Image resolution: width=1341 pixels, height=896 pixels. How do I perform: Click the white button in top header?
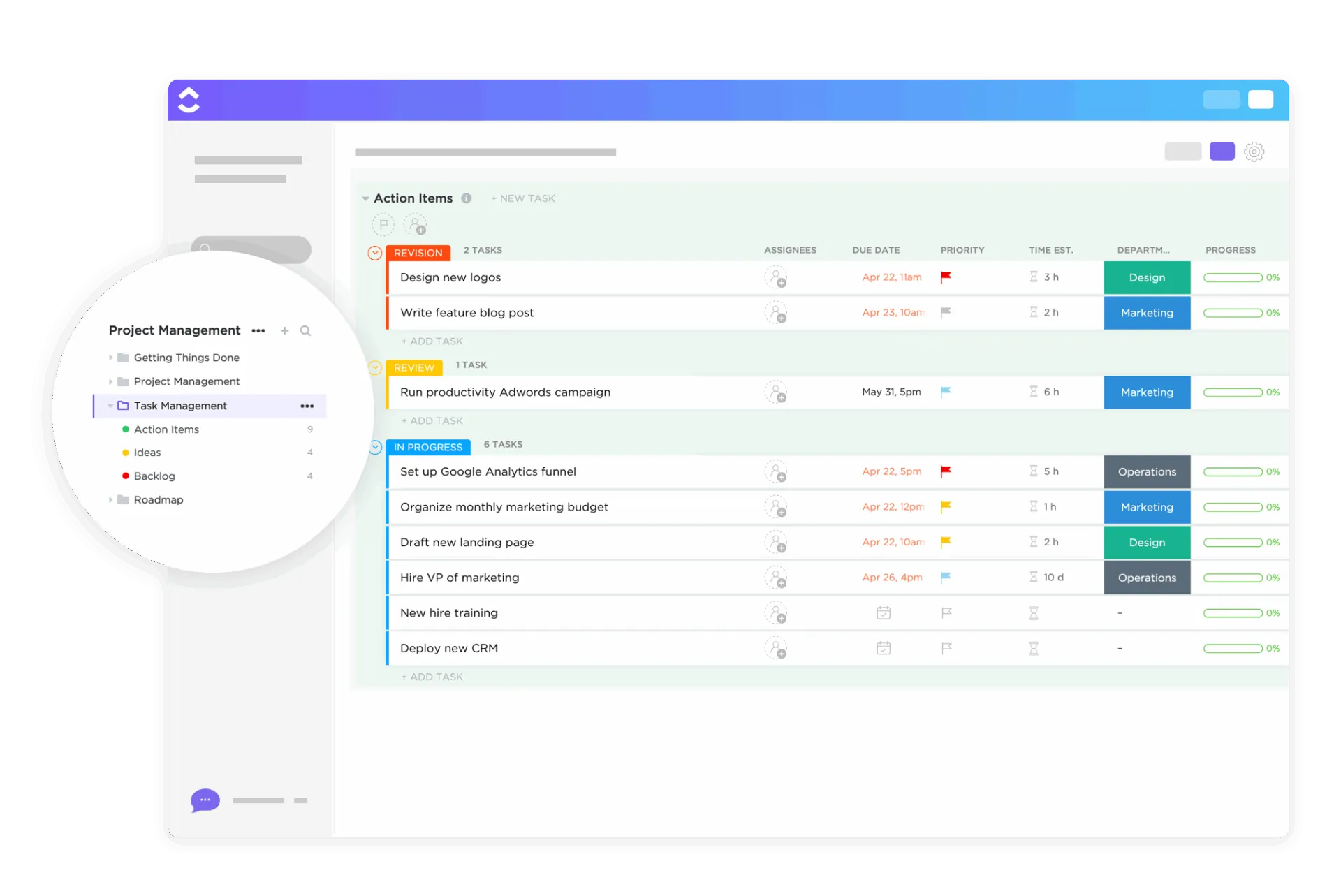pyautogui.click(x=1261, y=100)
